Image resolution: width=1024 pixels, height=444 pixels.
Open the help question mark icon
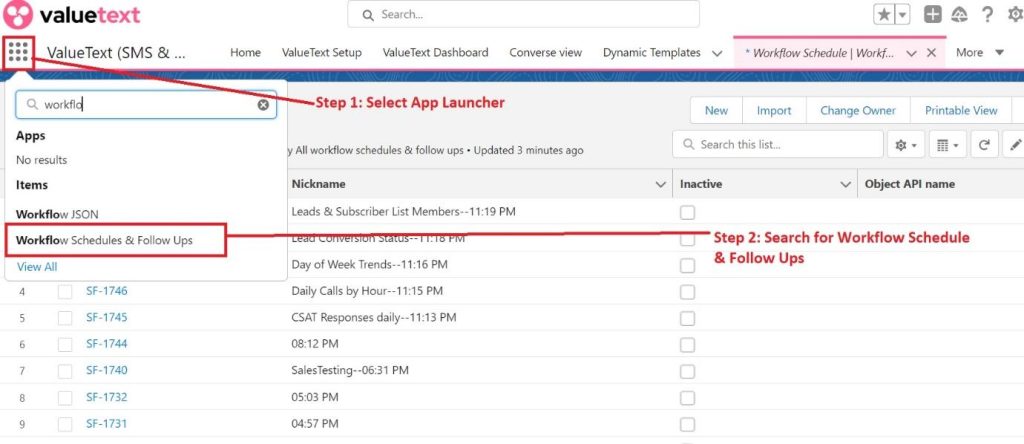pos(987,14)
